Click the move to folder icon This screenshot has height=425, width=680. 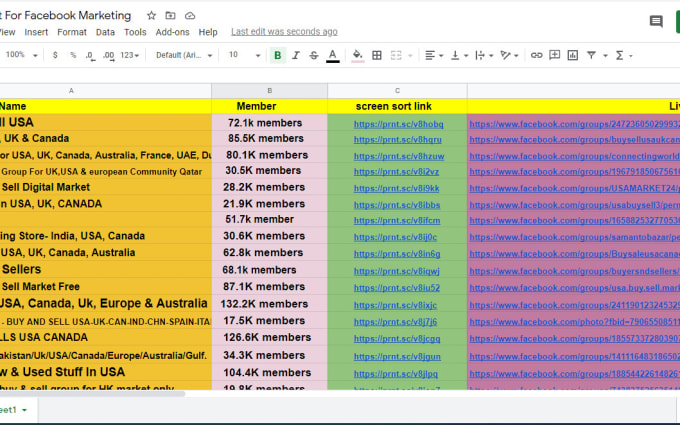[170, 16]
